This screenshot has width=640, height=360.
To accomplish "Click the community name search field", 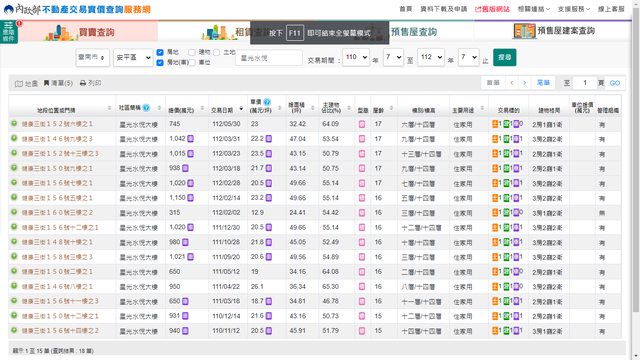I will pos(269,58).
